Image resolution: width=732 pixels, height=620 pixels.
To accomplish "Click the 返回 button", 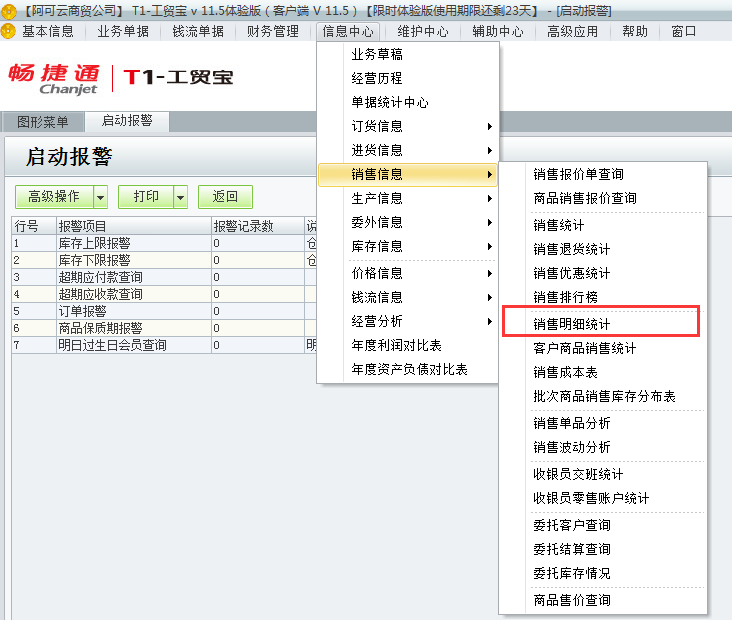I will 225,197.
